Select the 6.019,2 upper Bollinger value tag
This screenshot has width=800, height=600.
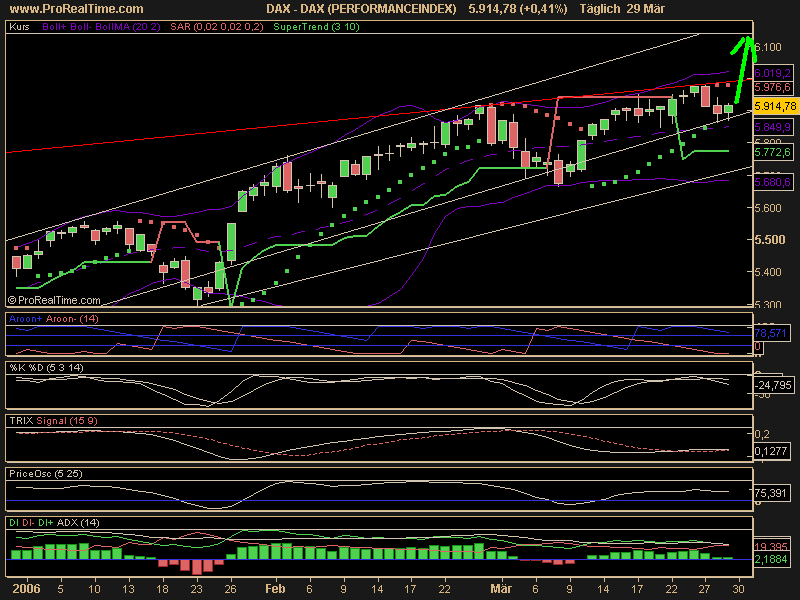[x=773, y=73]
